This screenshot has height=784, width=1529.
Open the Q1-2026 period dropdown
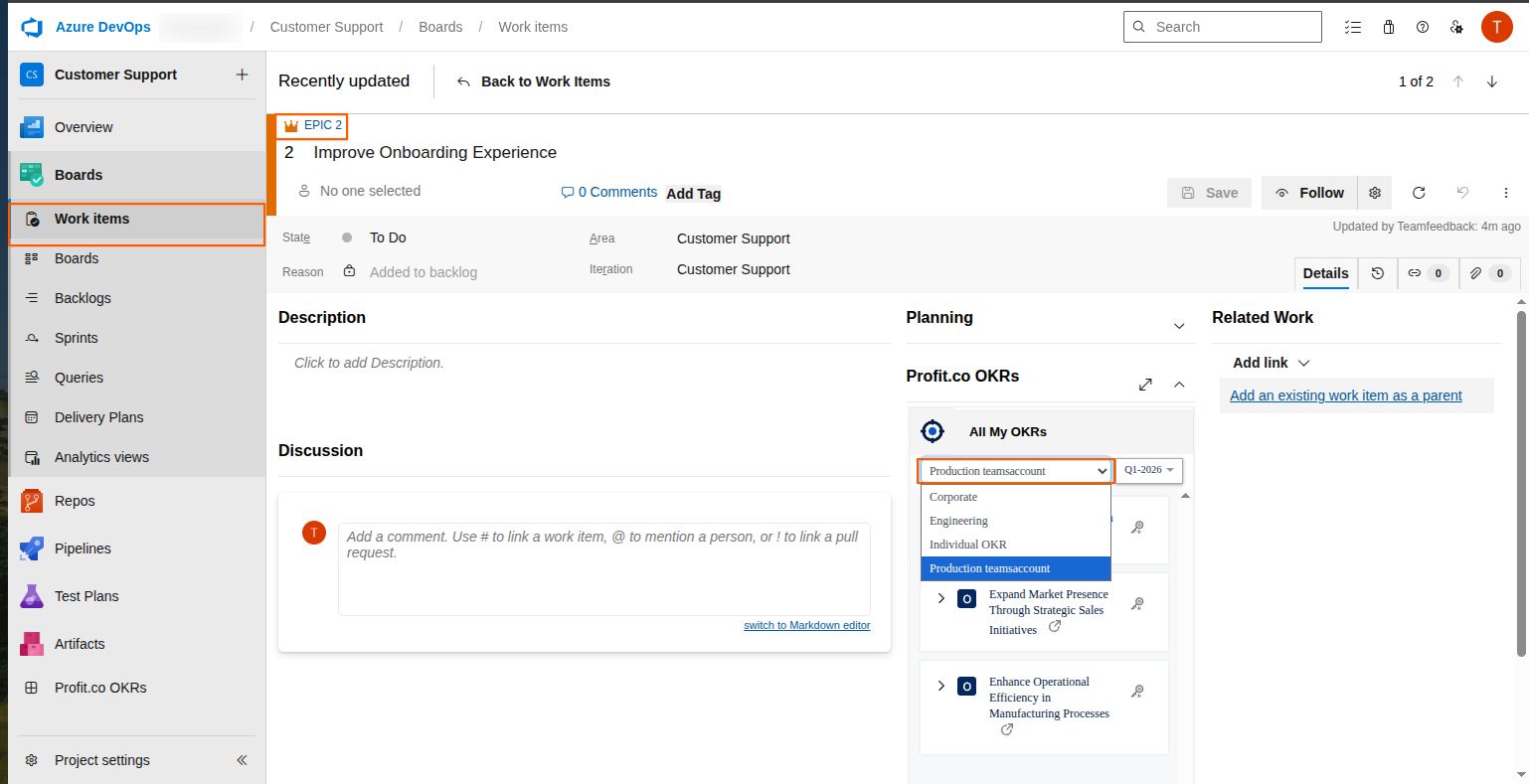click(1149, 470)
